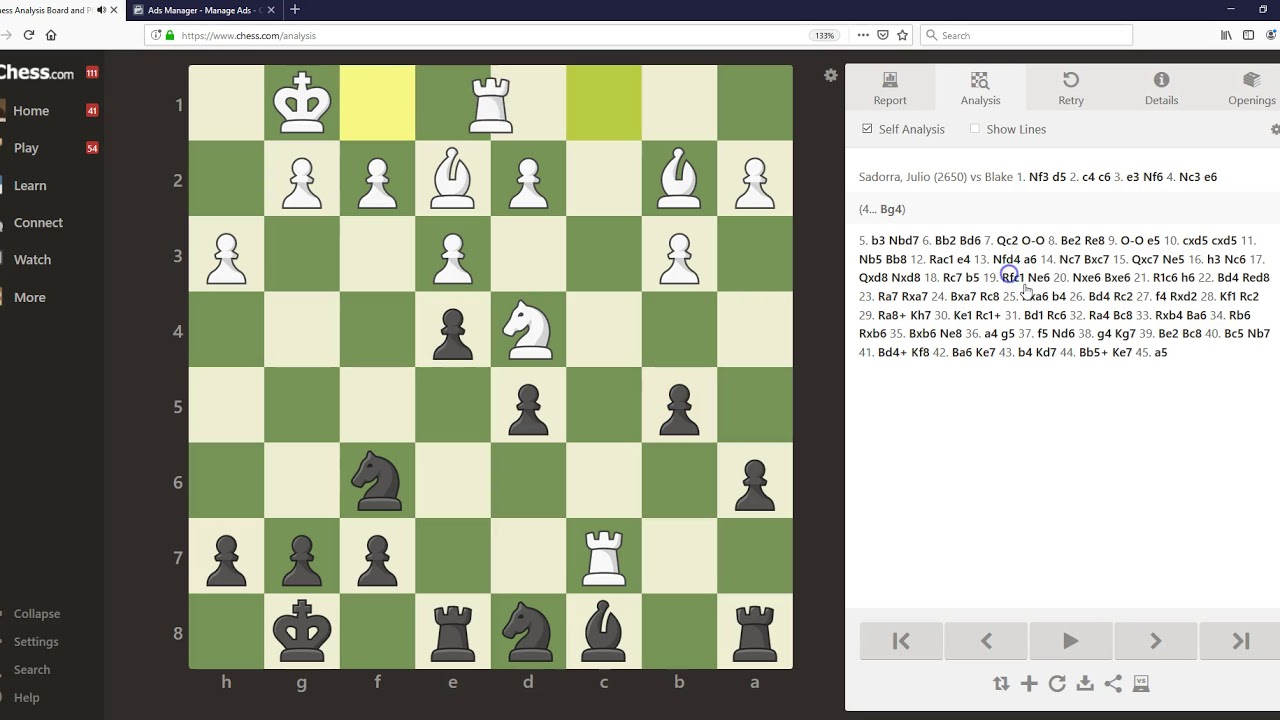
Task: Focus the browser Search field
Action: coord(1027,35)
